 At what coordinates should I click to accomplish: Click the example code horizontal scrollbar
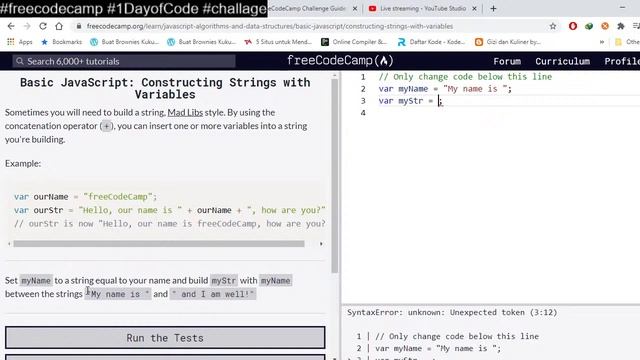pyautogui.click(x=159, y=244)
